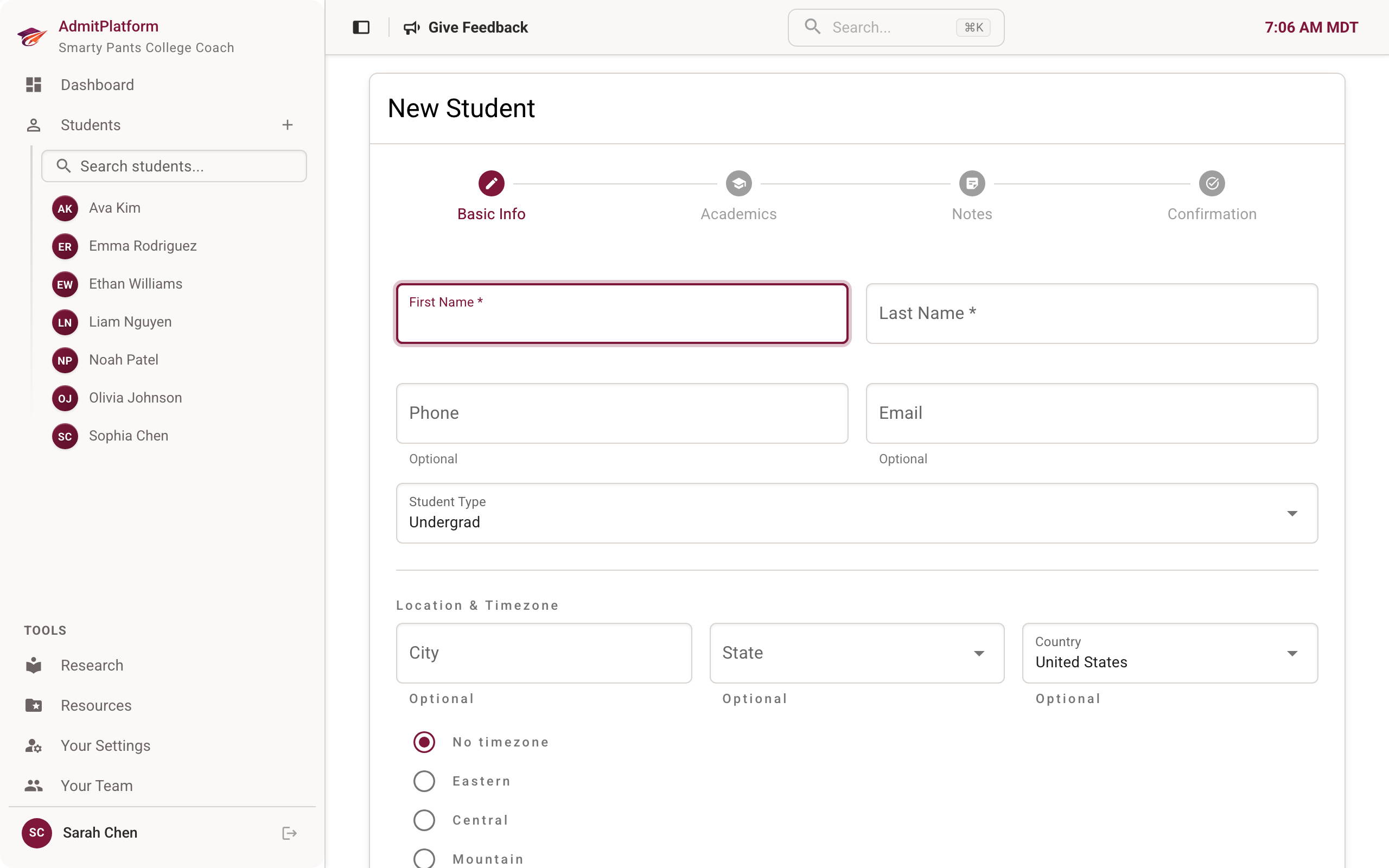This screenshot has width=1389, height=868.
Task: Add a new student with the plus icon
Action: pos(287,125)
